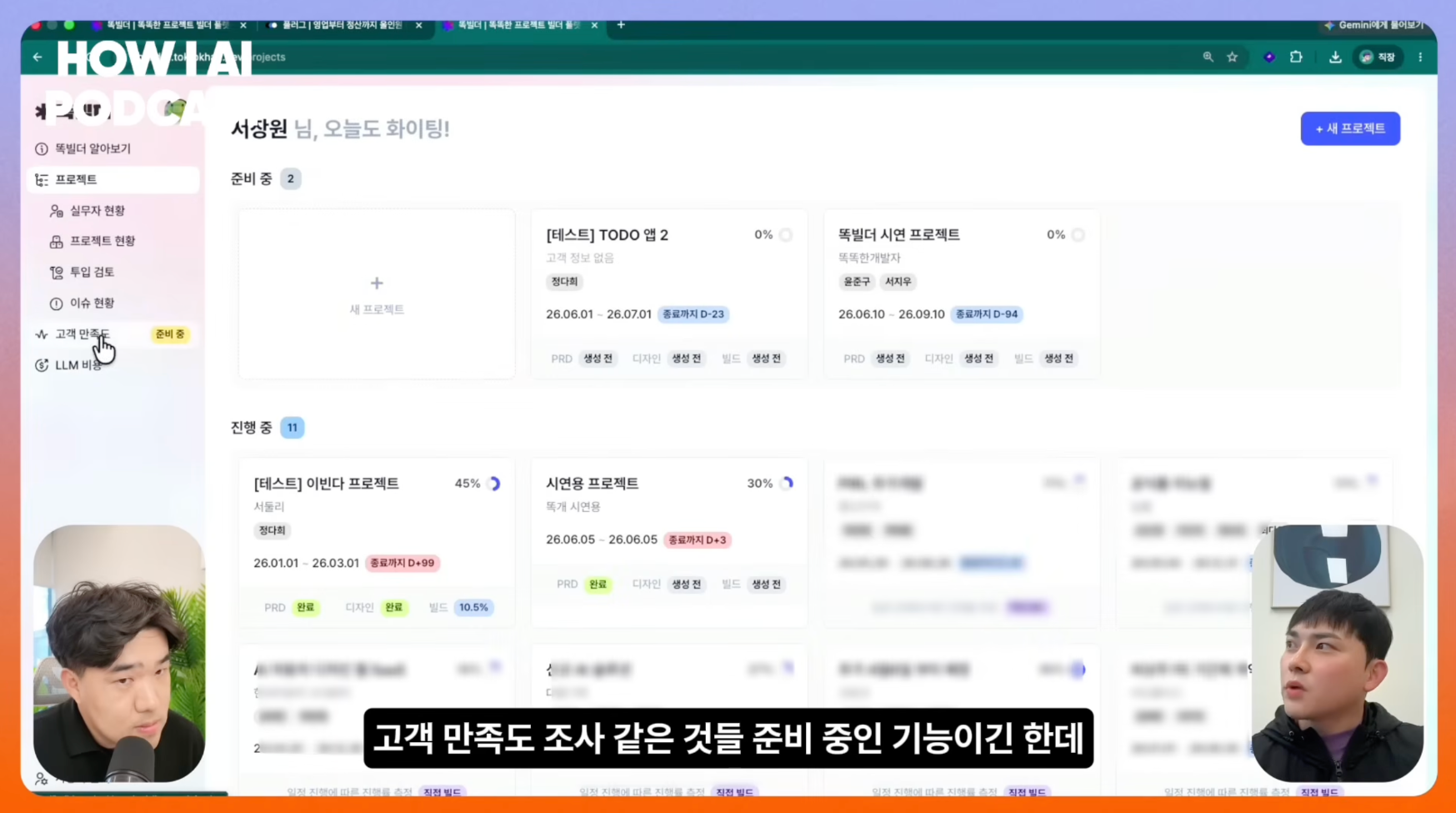The height and width of the screenshot is (813, 1456).
Task: Click the 종료까지 D+3 badge
Action: (697, 539)
